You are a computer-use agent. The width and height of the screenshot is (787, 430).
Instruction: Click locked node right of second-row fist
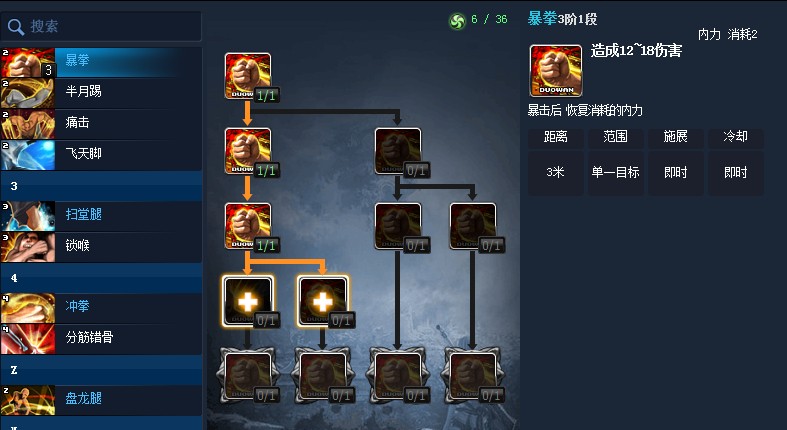coord(398,151)
